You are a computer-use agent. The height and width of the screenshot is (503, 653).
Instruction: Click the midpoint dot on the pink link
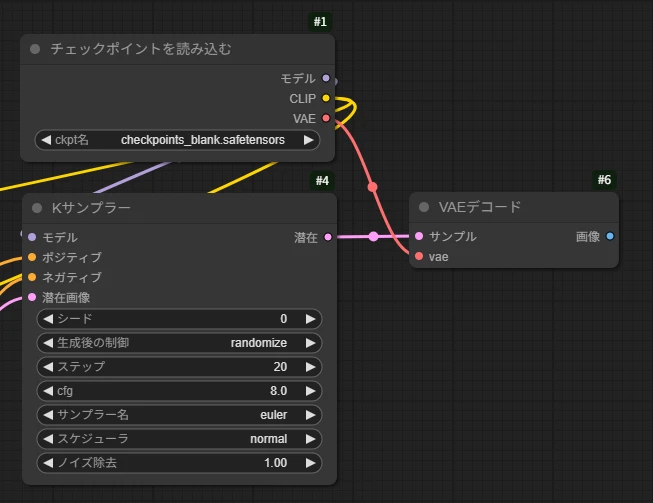[x=373, y=237]
